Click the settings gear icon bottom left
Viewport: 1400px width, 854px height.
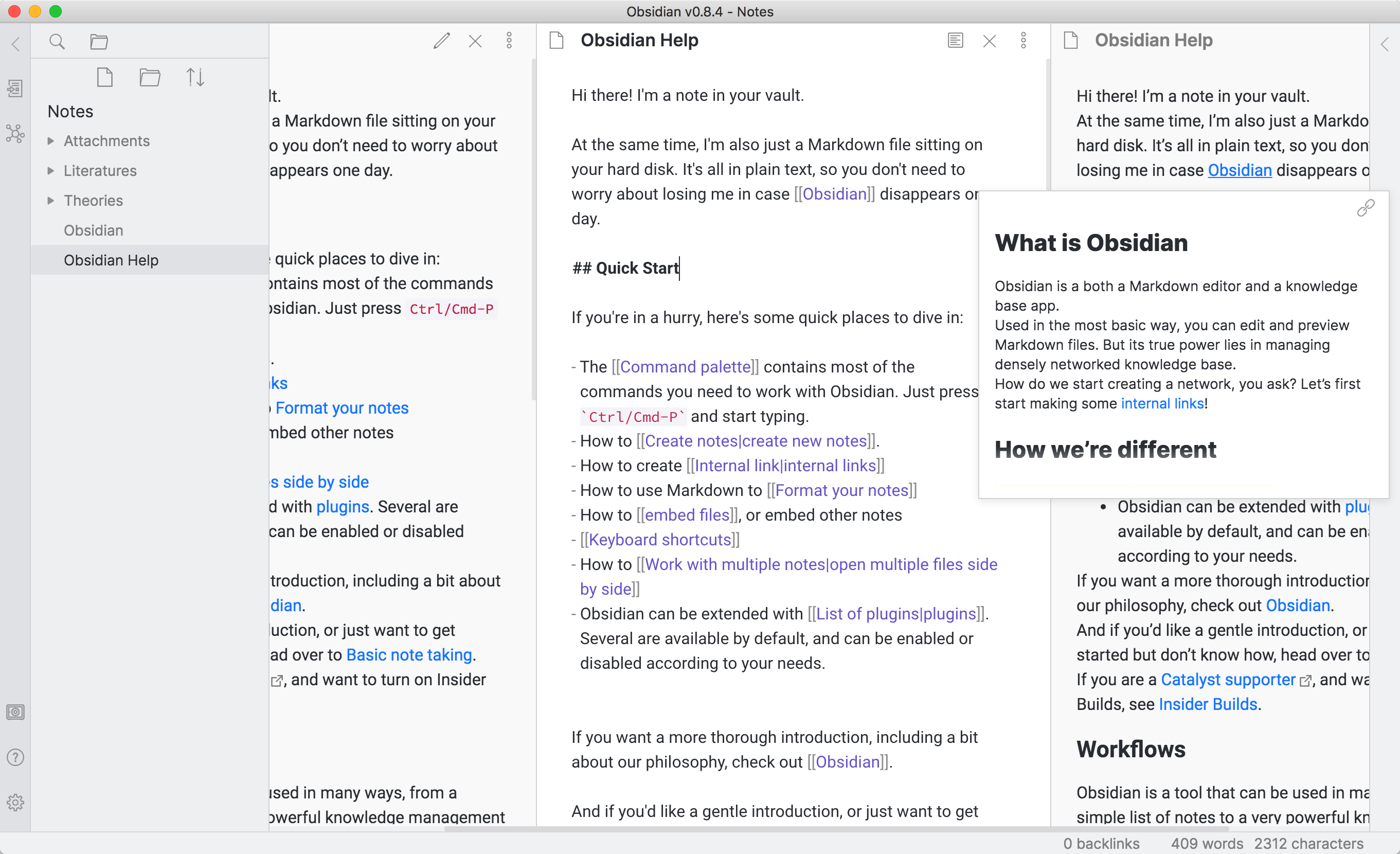point(16,802)
